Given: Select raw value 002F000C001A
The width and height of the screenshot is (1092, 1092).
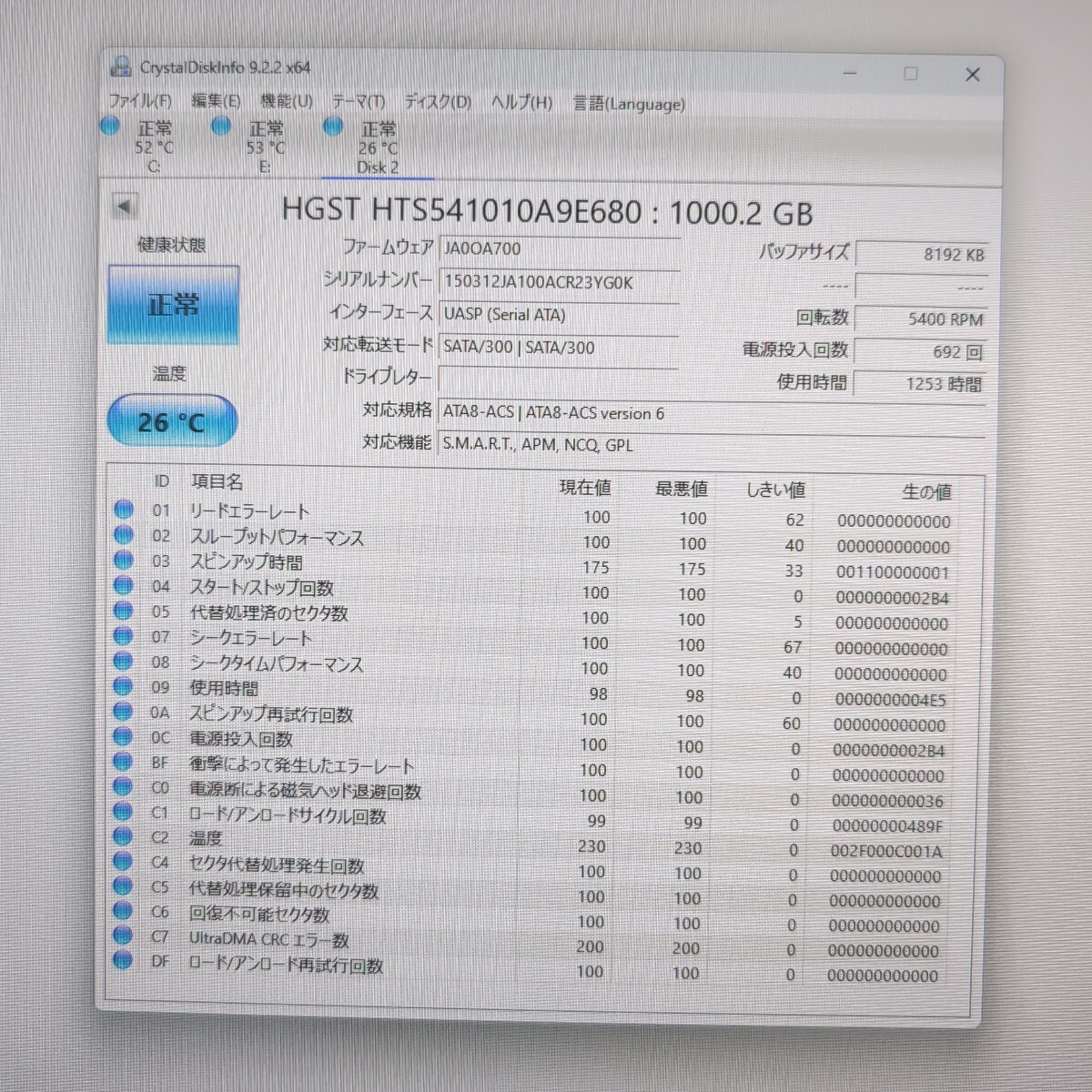Looking at the screenshot, I should (886, 852).
